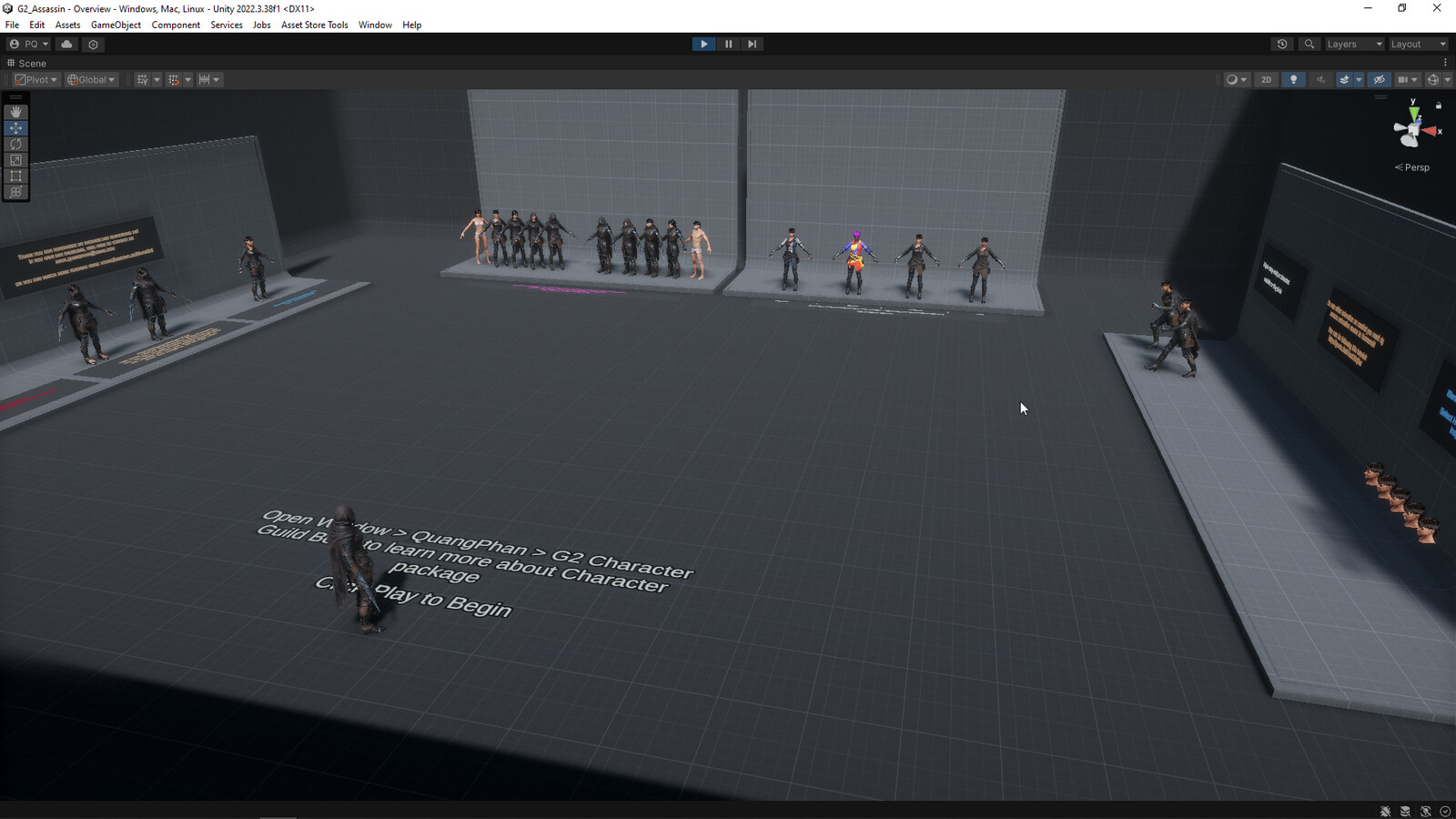Toggle scene audio mute button

tap(1320, 79)
